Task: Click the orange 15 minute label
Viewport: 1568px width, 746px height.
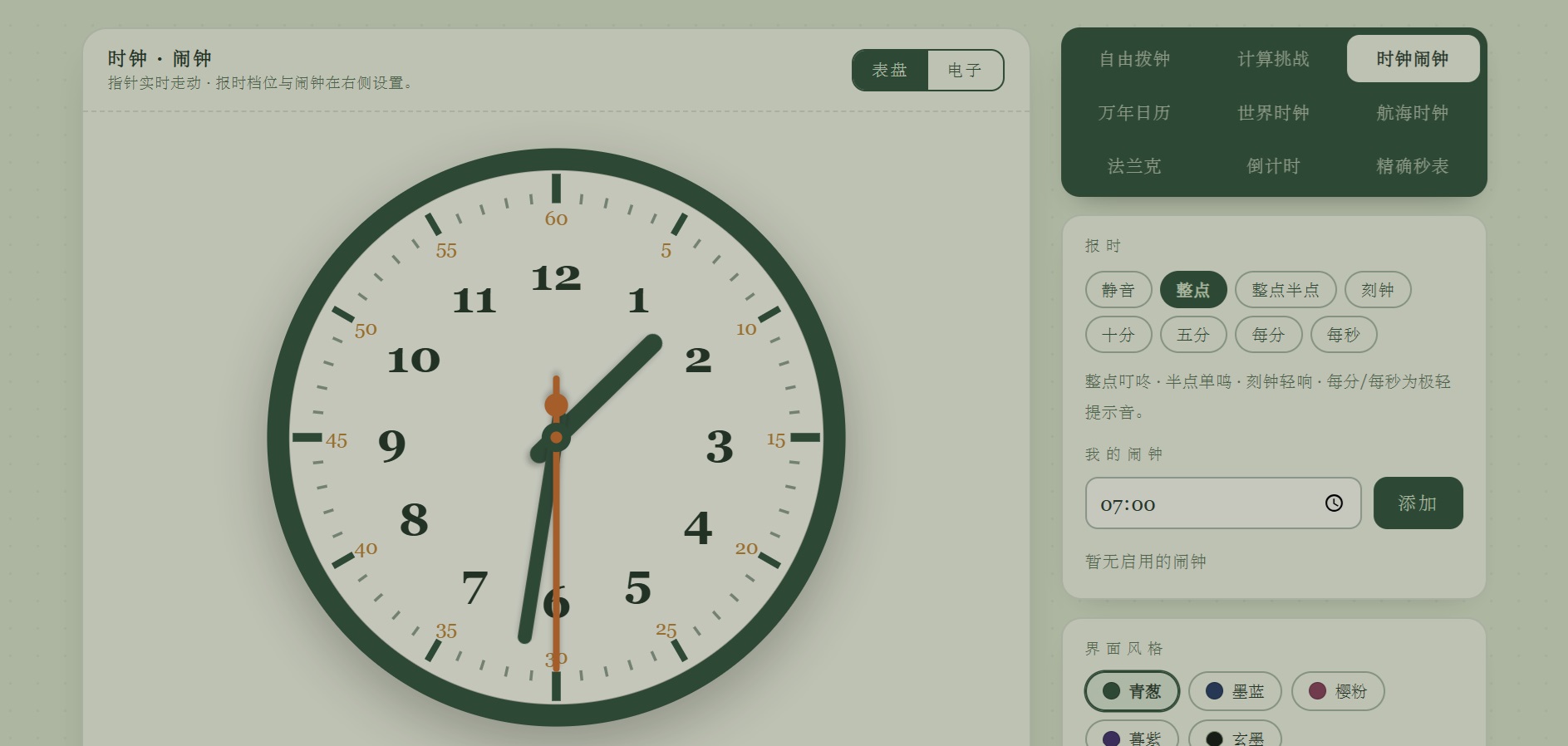Action: (x=776, y=440)
